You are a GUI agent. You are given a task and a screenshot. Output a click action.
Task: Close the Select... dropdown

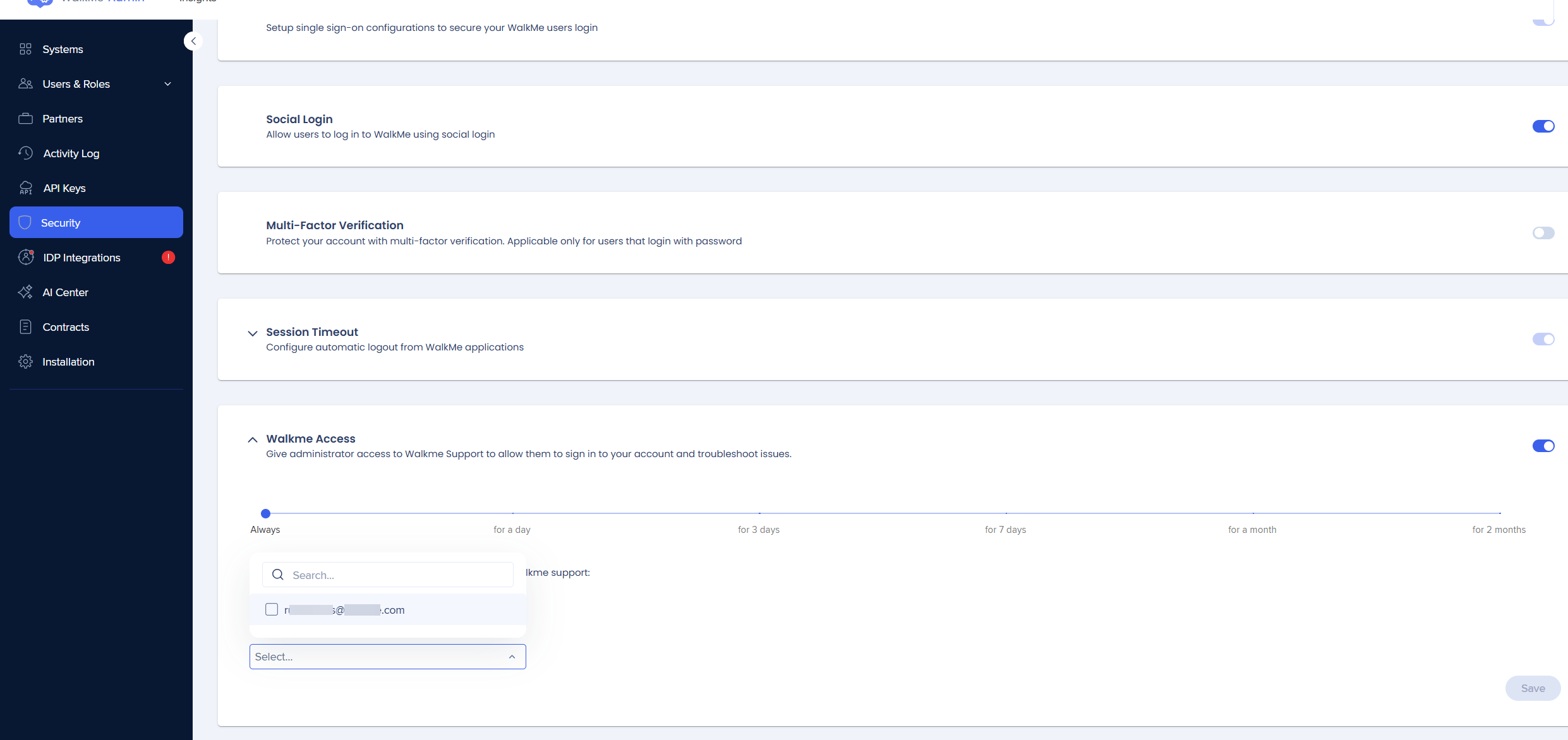512,657
